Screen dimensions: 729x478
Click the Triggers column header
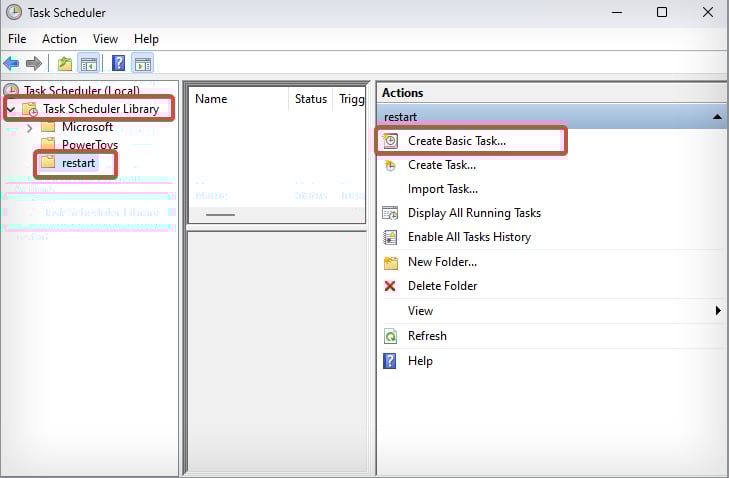pyautogui.click(x=351, y=99)
